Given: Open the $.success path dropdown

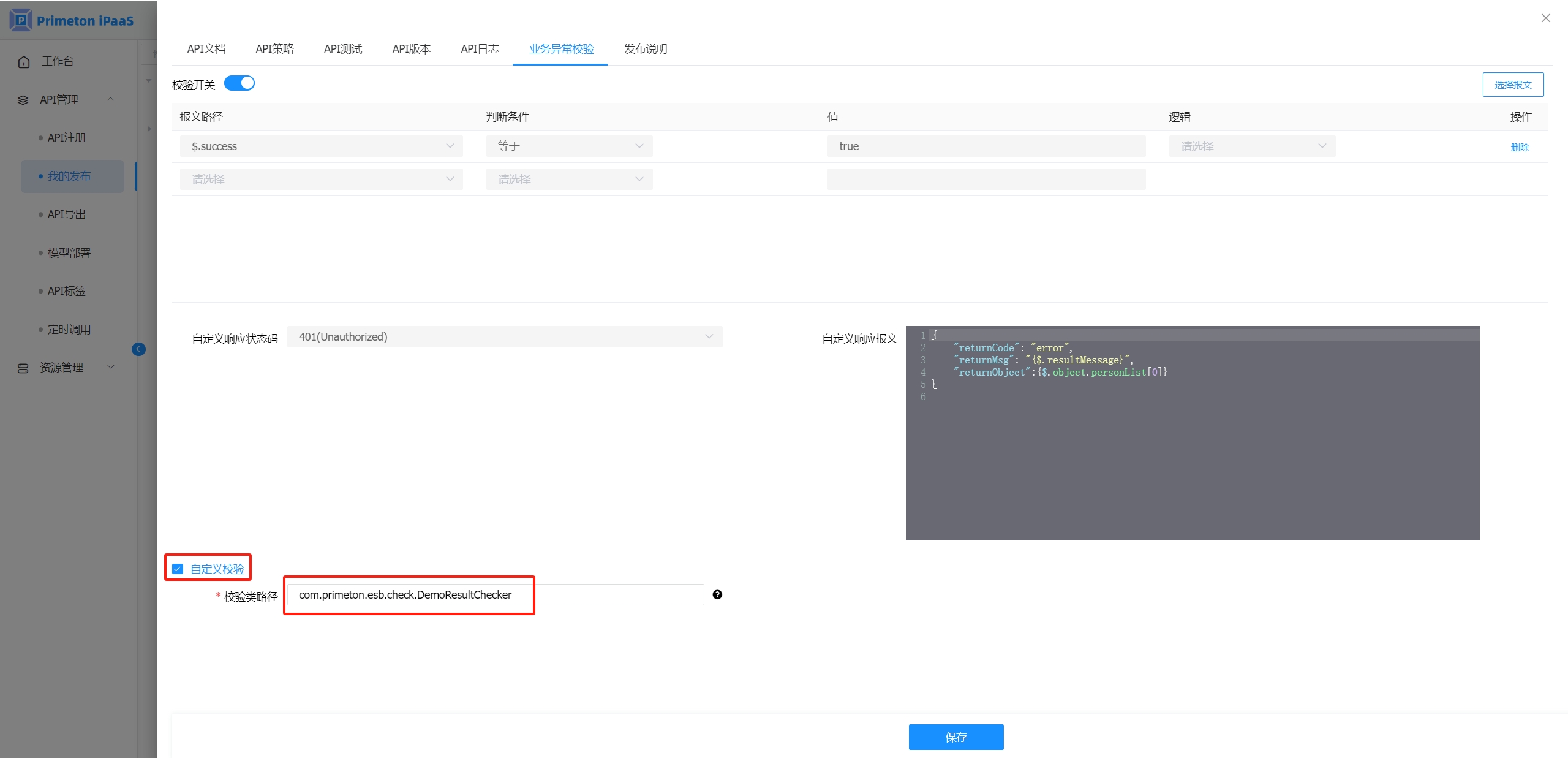Looking at the screenshot, I should click(x=321, y=146).
